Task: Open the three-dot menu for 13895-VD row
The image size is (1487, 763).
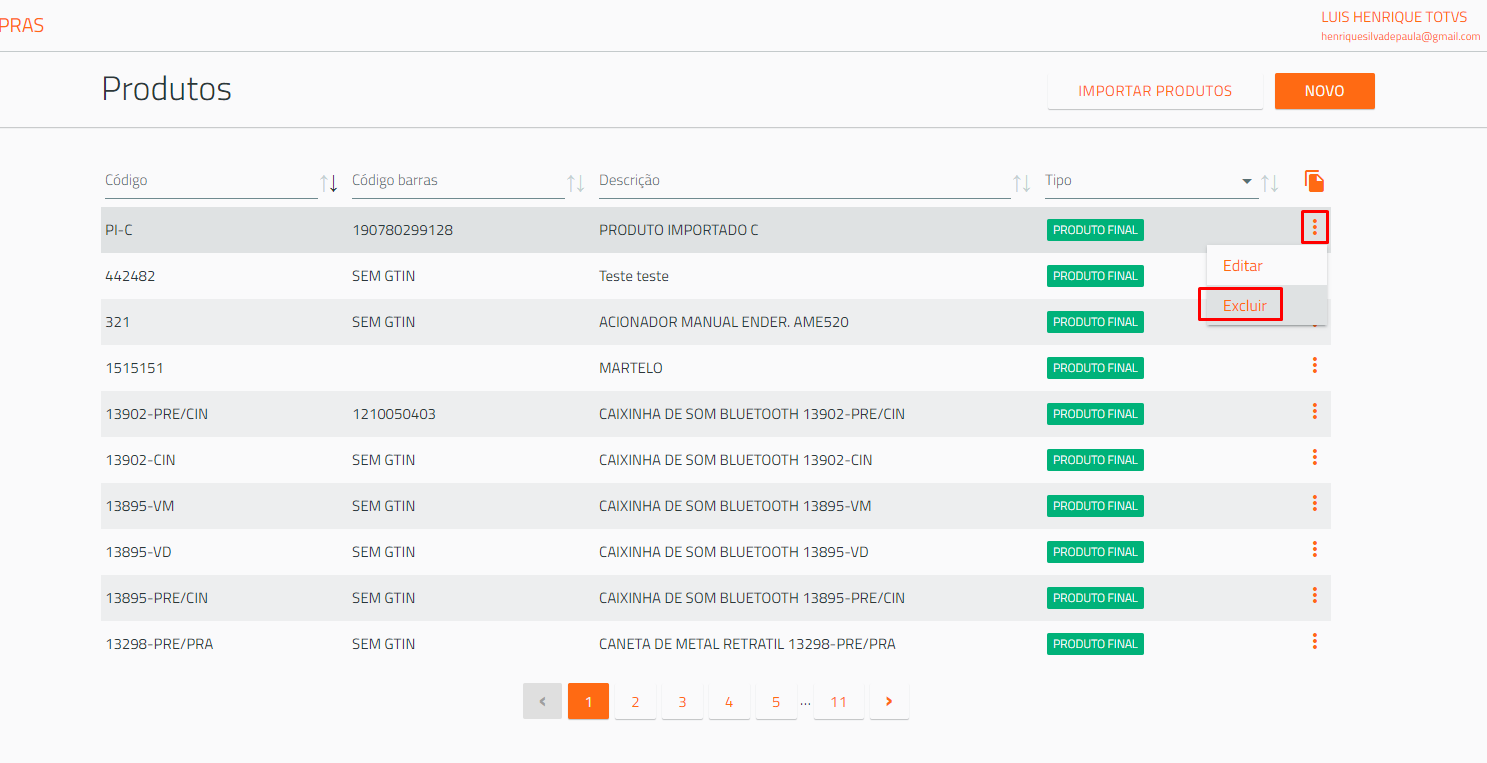Action: (x=1314, y=550)
